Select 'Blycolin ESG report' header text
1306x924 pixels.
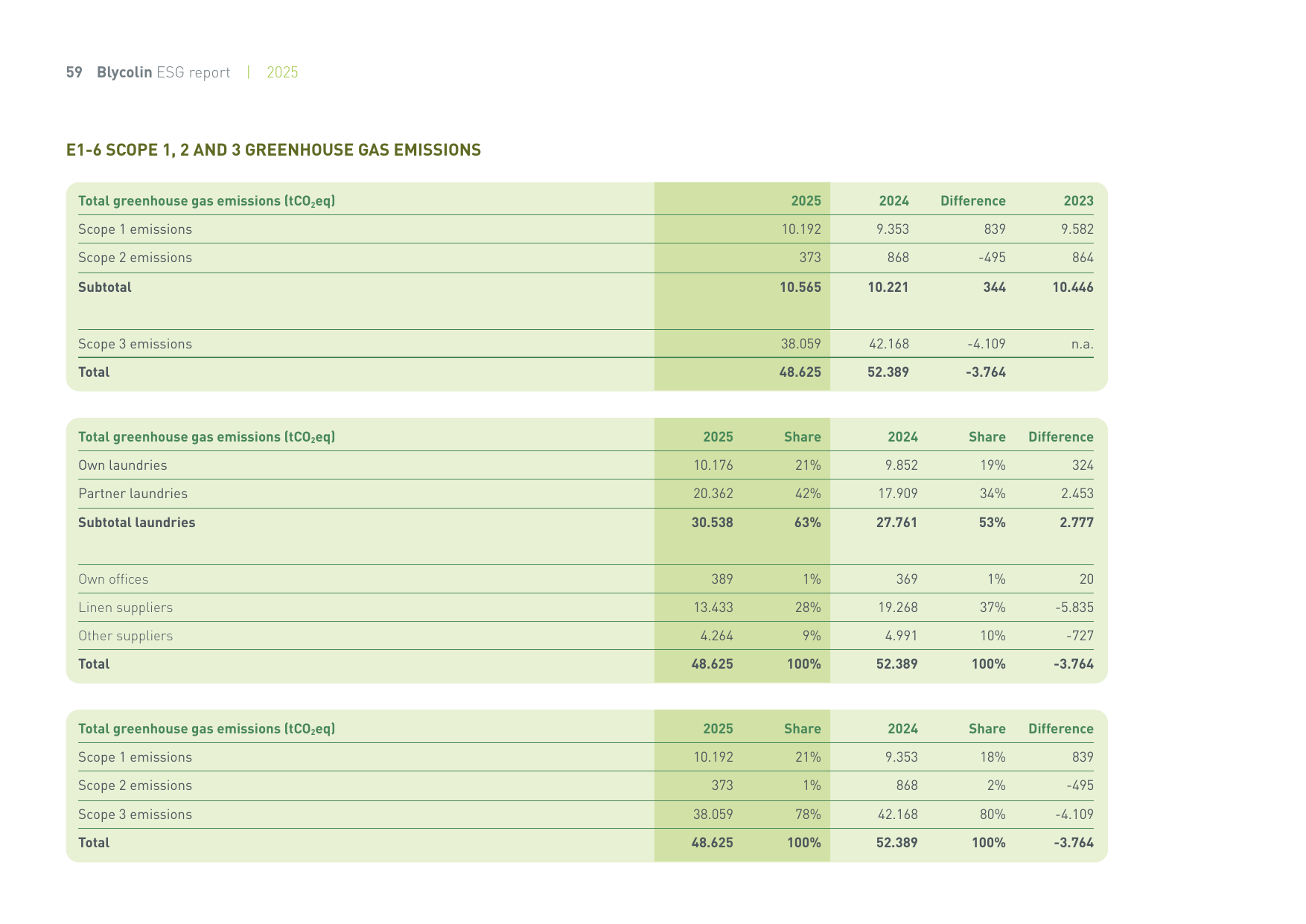pos(163,72)
